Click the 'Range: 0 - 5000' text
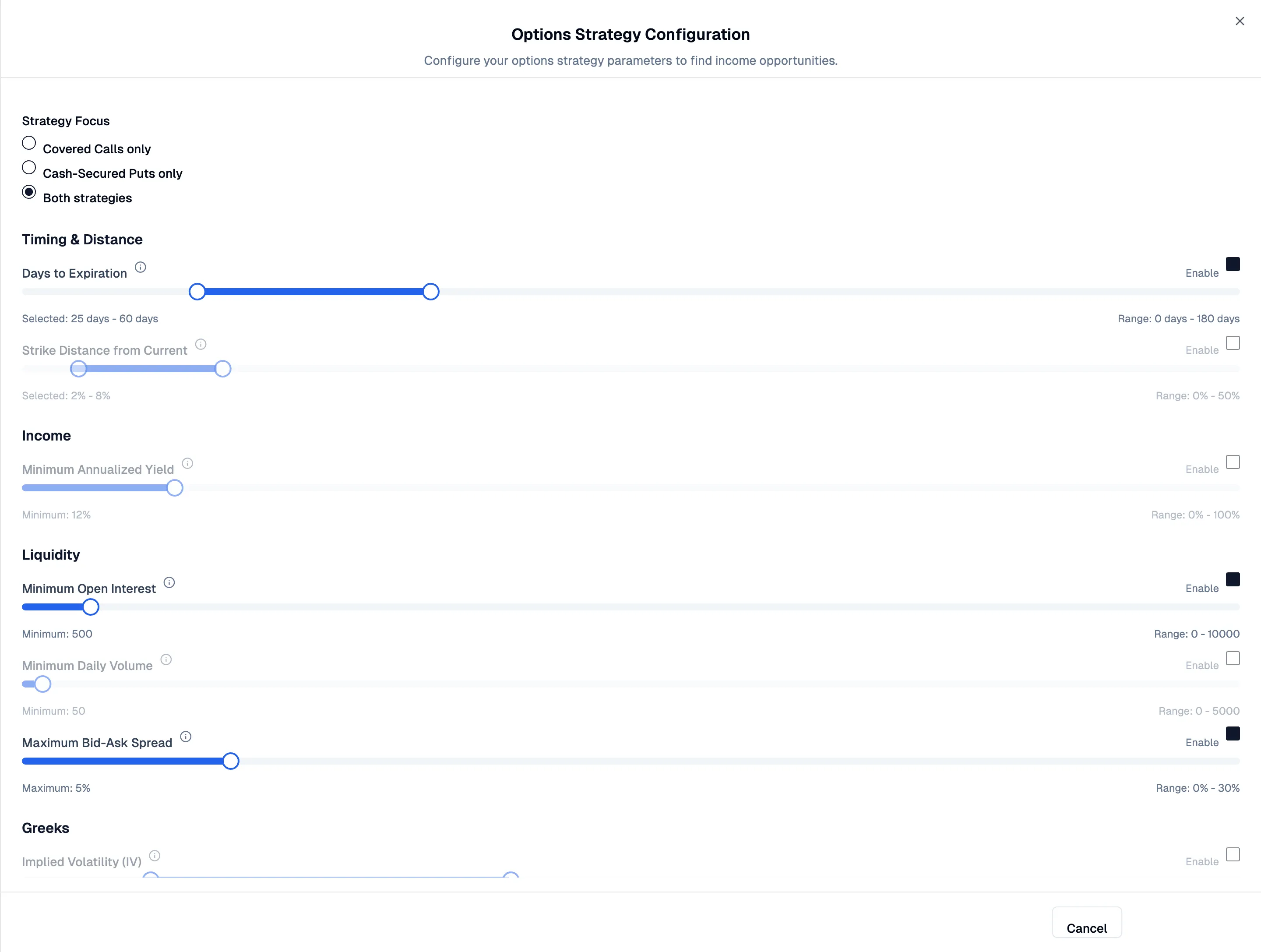 (x=1199, y=711)
